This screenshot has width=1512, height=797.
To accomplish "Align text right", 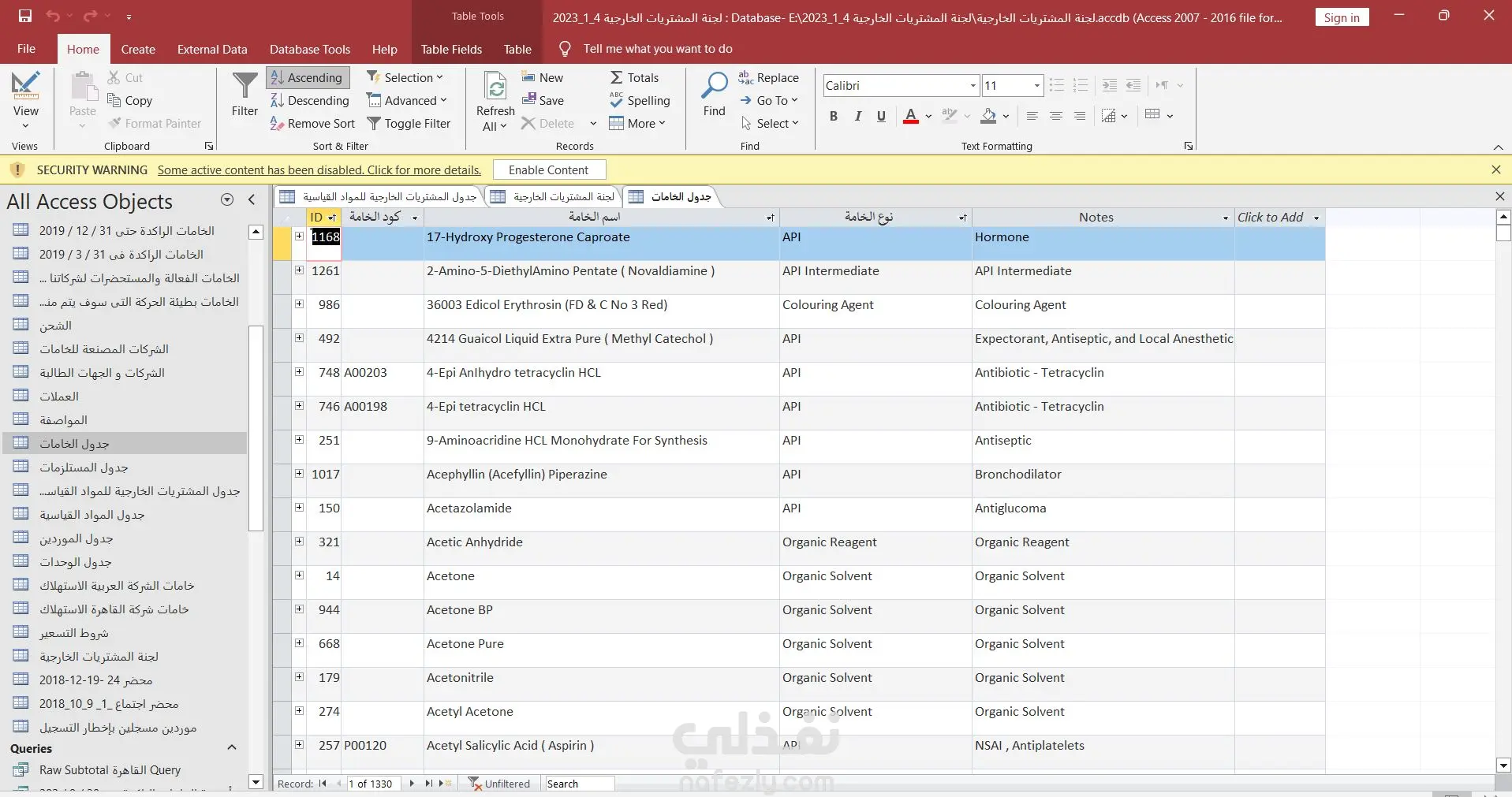I will tap(1080, 116).
